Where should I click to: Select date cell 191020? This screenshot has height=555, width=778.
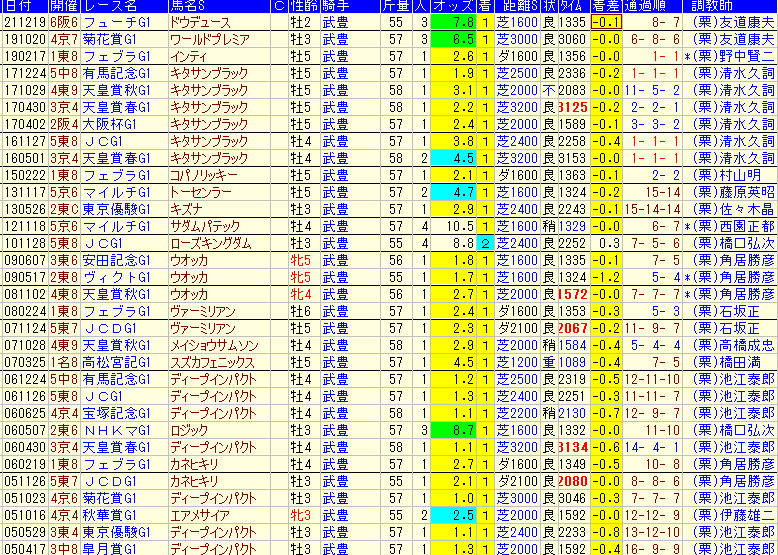pos(25,40)
